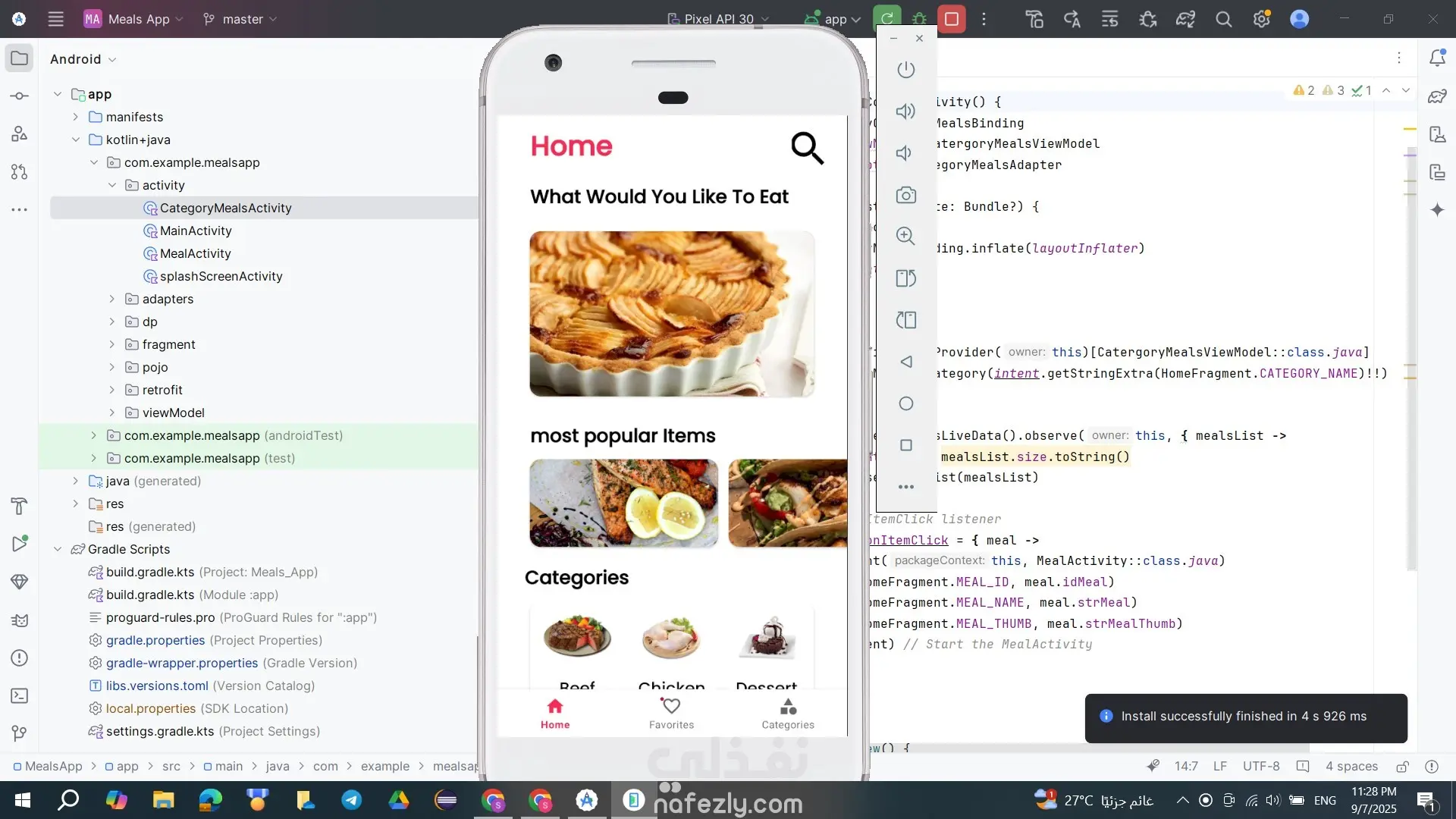
Task: Toggle Terminal tool window icon
Action: click(x=20, y=695)
